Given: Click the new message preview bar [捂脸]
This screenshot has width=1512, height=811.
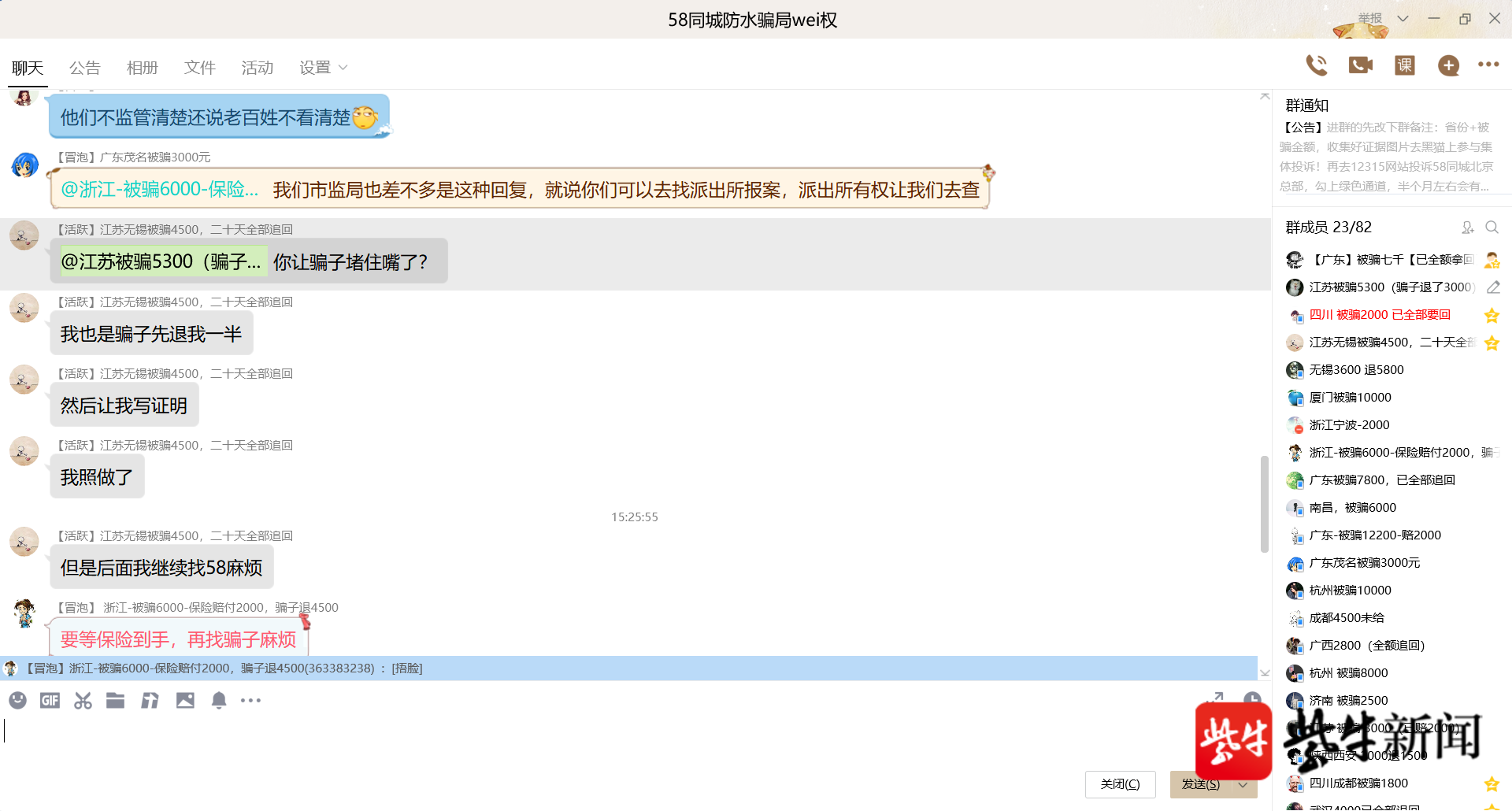Looking at the screenshot, I should [x=628, y=668].
